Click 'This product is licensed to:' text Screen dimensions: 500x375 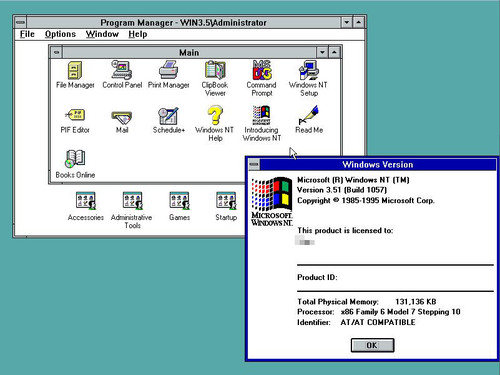click(x=345, y=230)
